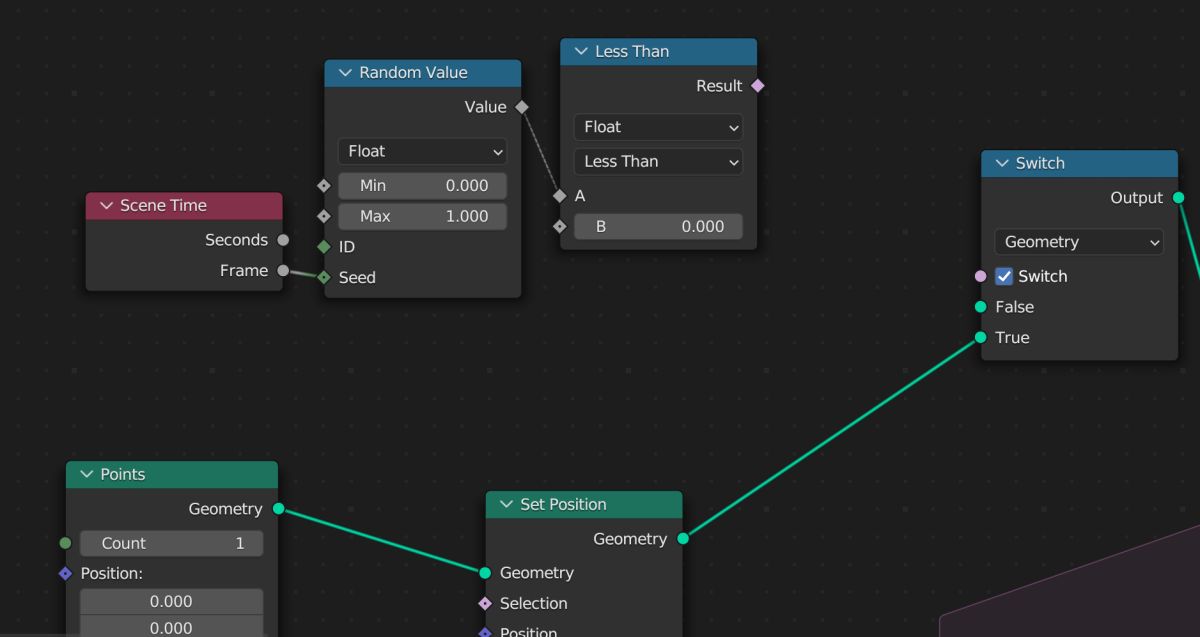This screenshot has width=1200, height=637.
Task: Click the Seed input socket of Random Value
Action: point(324,278)
